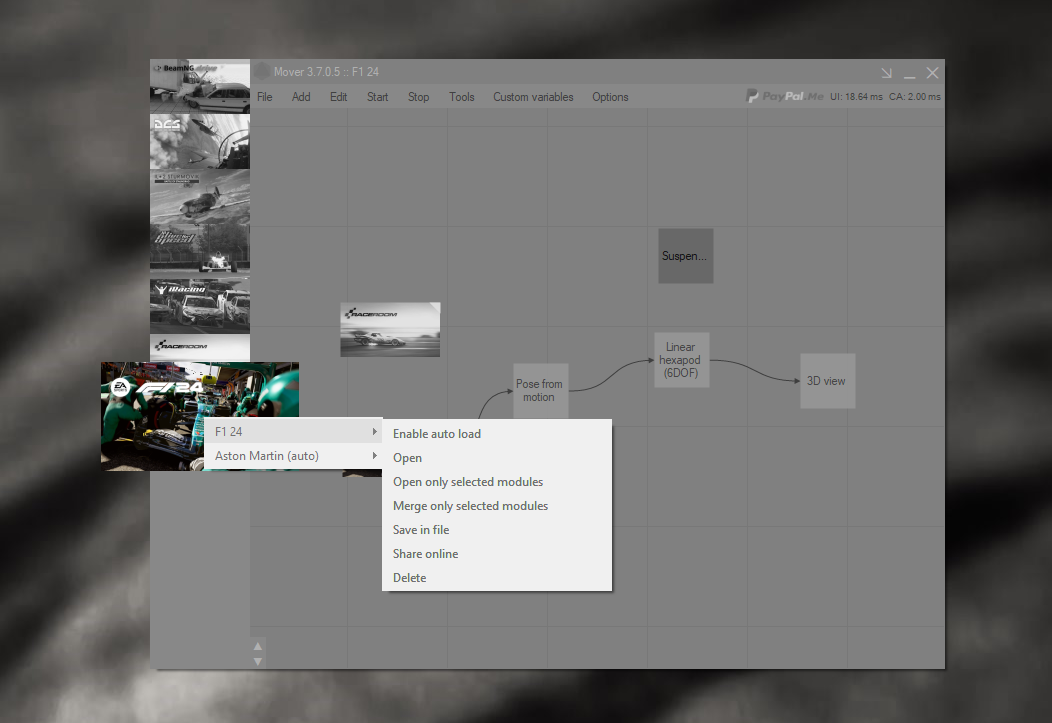
Task: Select the DCS game thumbnail
Action: click(200, 141)
